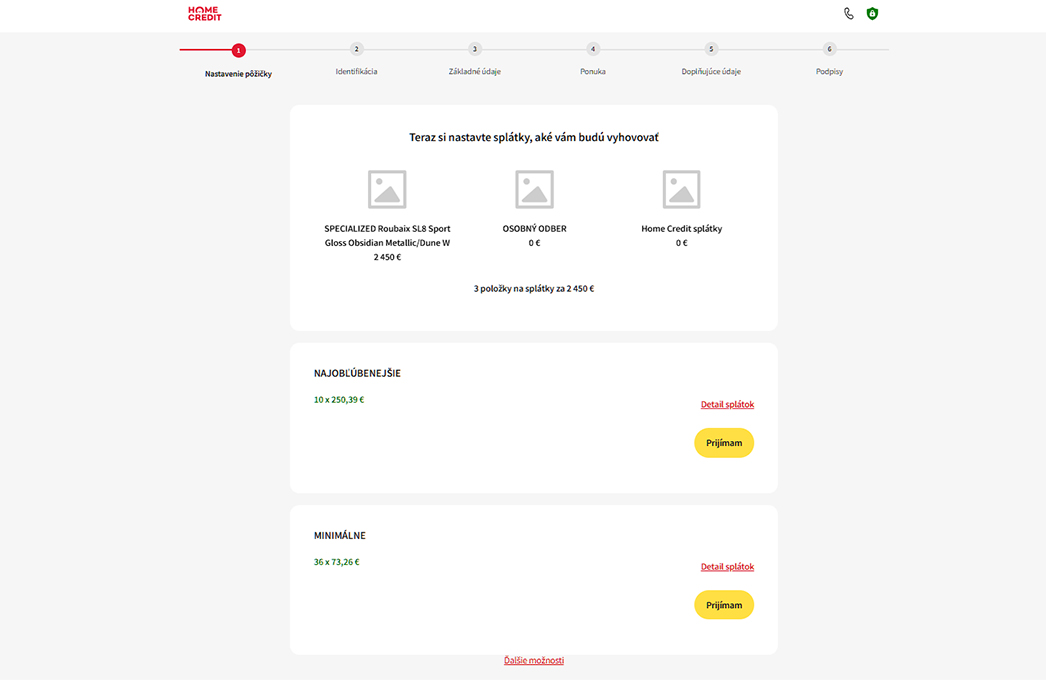Viewport: 1046px width, 680px height.
Task: Select step 1 Nastavenie pôžičky circle
Action: point(238,50)
